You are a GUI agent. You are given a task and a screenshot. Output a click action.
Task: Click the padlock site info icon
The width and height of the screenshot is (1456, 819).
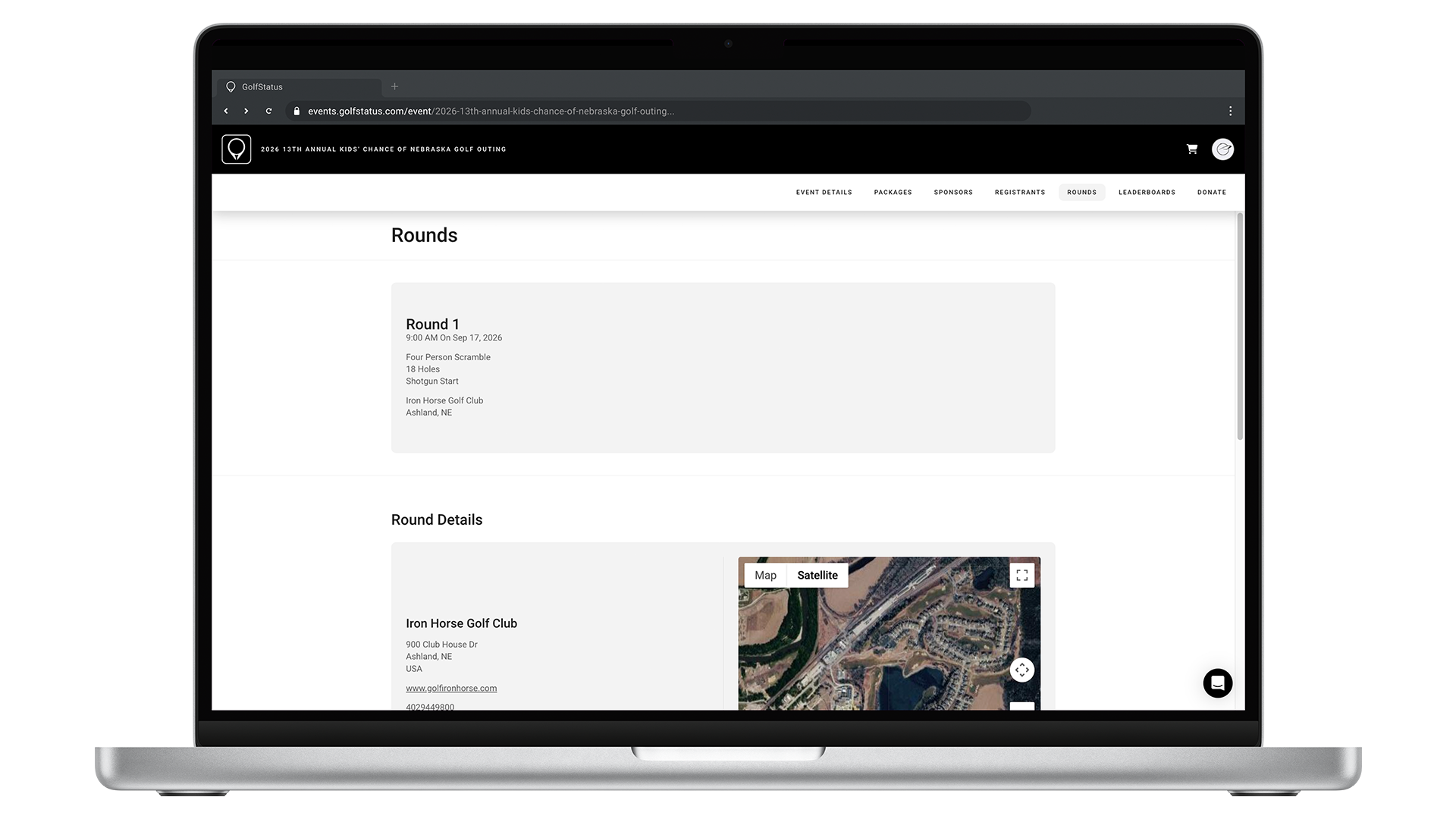297,111
